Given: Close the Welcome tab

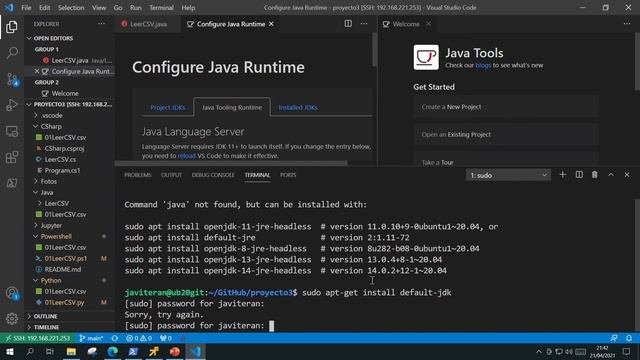Looking at the screenshot, I should point(428,24).
